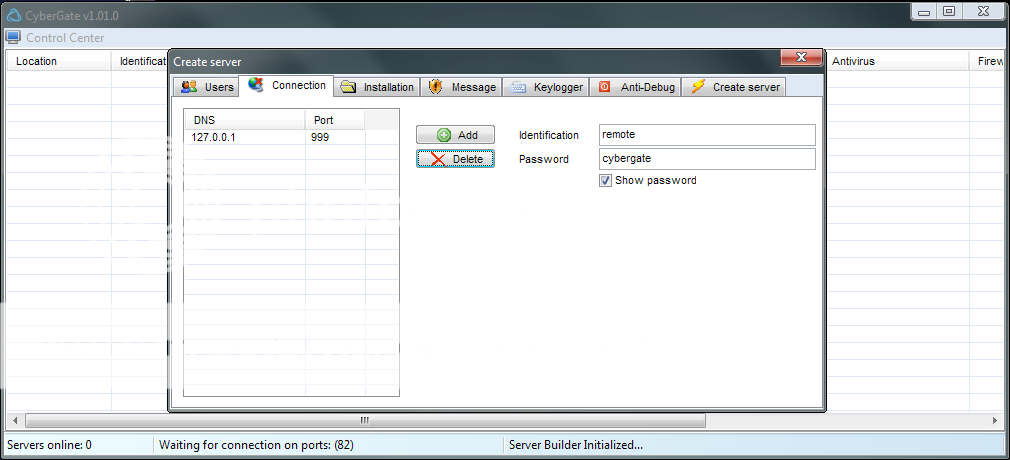This screenshot has width=1010, height=460.
Task: Open the Keylogger tab
Action: 546,87
